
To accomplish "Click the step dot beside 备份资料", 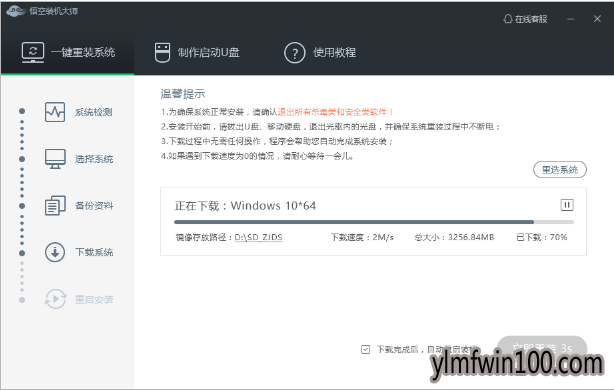I will point(22,206).
